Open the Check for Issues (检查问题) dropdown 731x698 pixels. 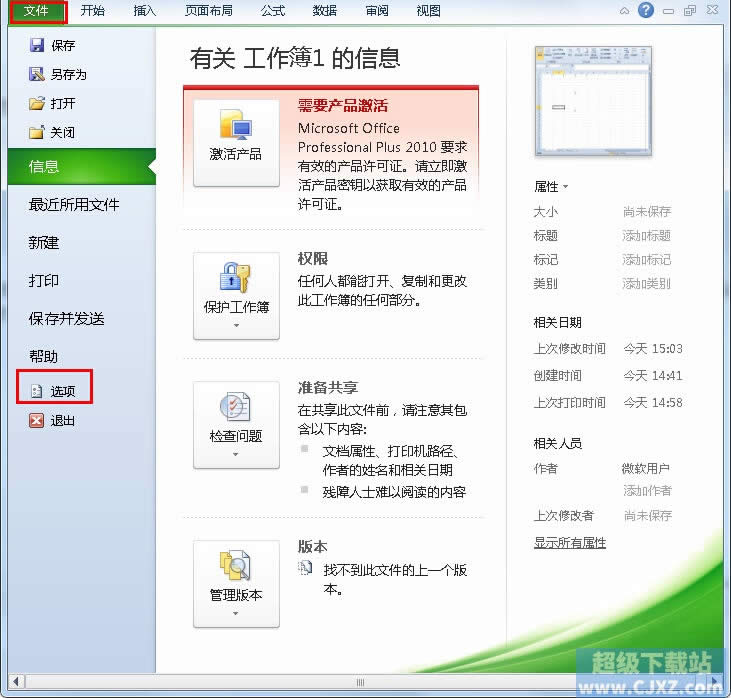[236, 425]
